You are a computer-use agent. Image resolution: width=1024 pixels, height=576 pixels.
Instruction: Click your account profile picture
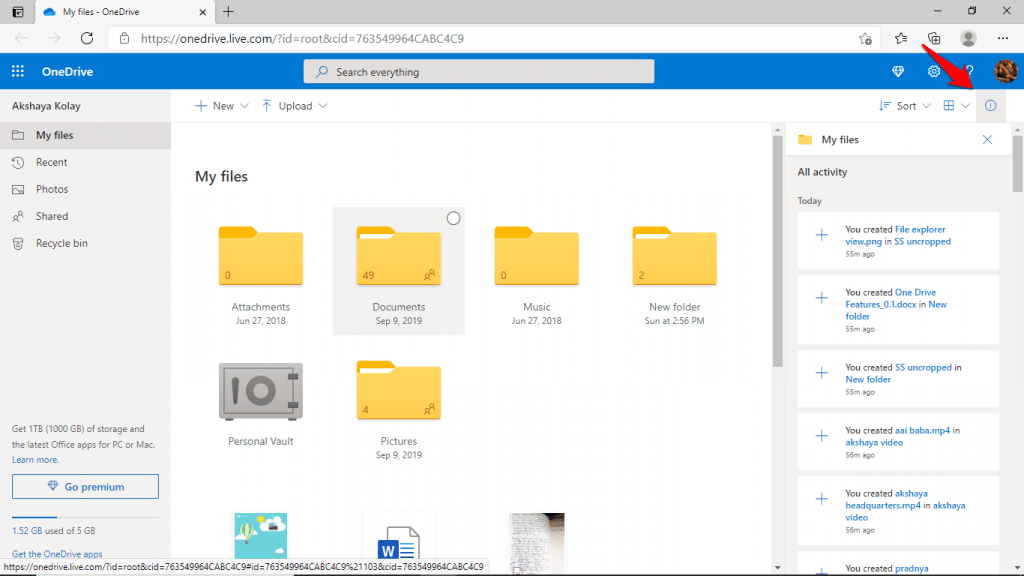(x=1005, y=71)
